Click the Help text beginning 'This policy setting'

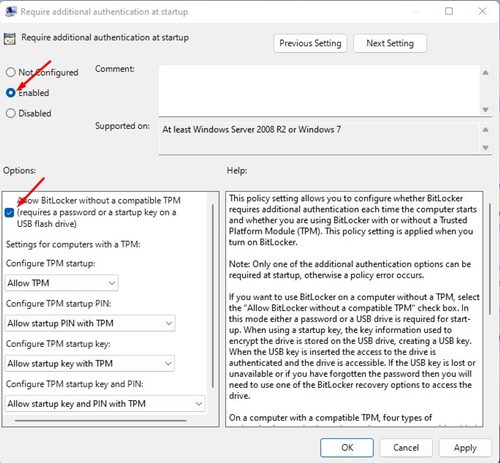[353, 220]
